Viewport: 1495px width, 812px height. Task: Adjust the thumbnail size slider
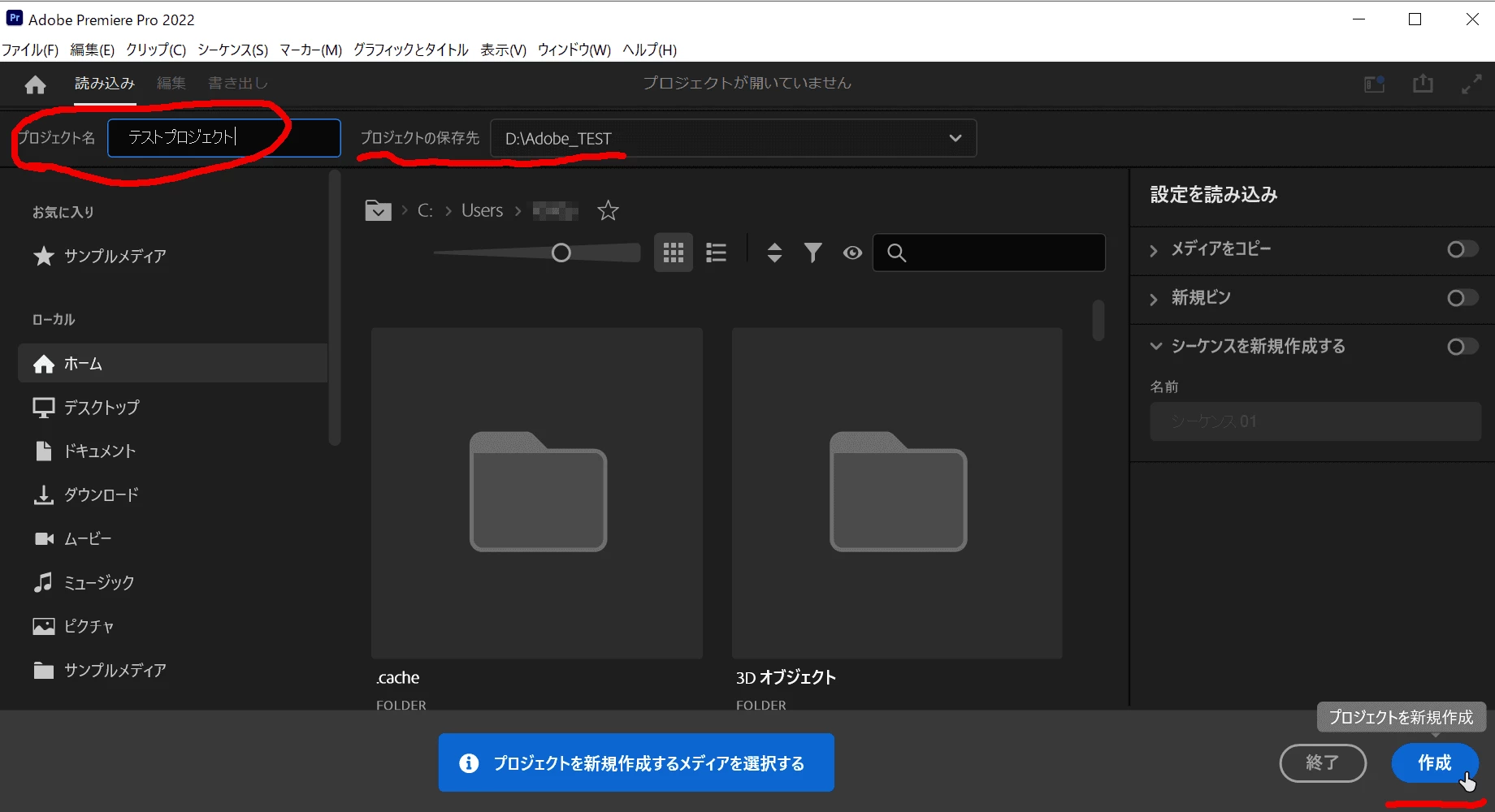561,253
